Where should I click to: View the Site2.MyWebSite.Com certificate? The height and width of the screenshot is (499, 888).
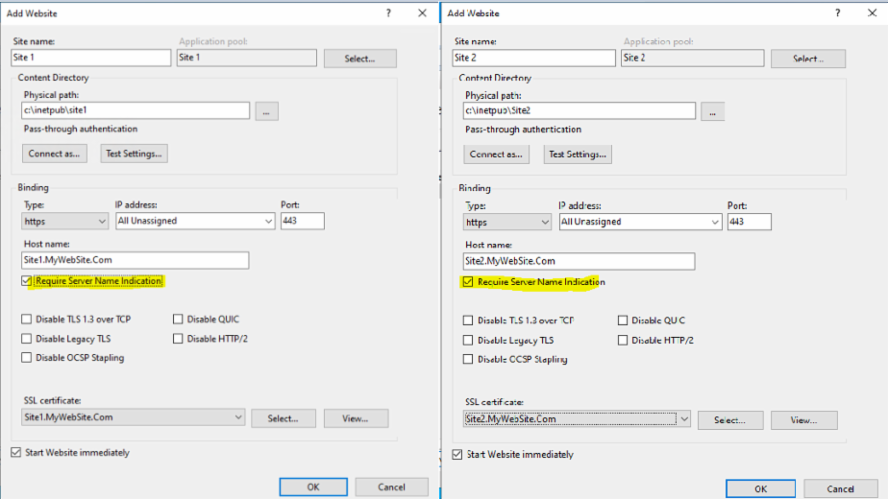coord(804,420)
